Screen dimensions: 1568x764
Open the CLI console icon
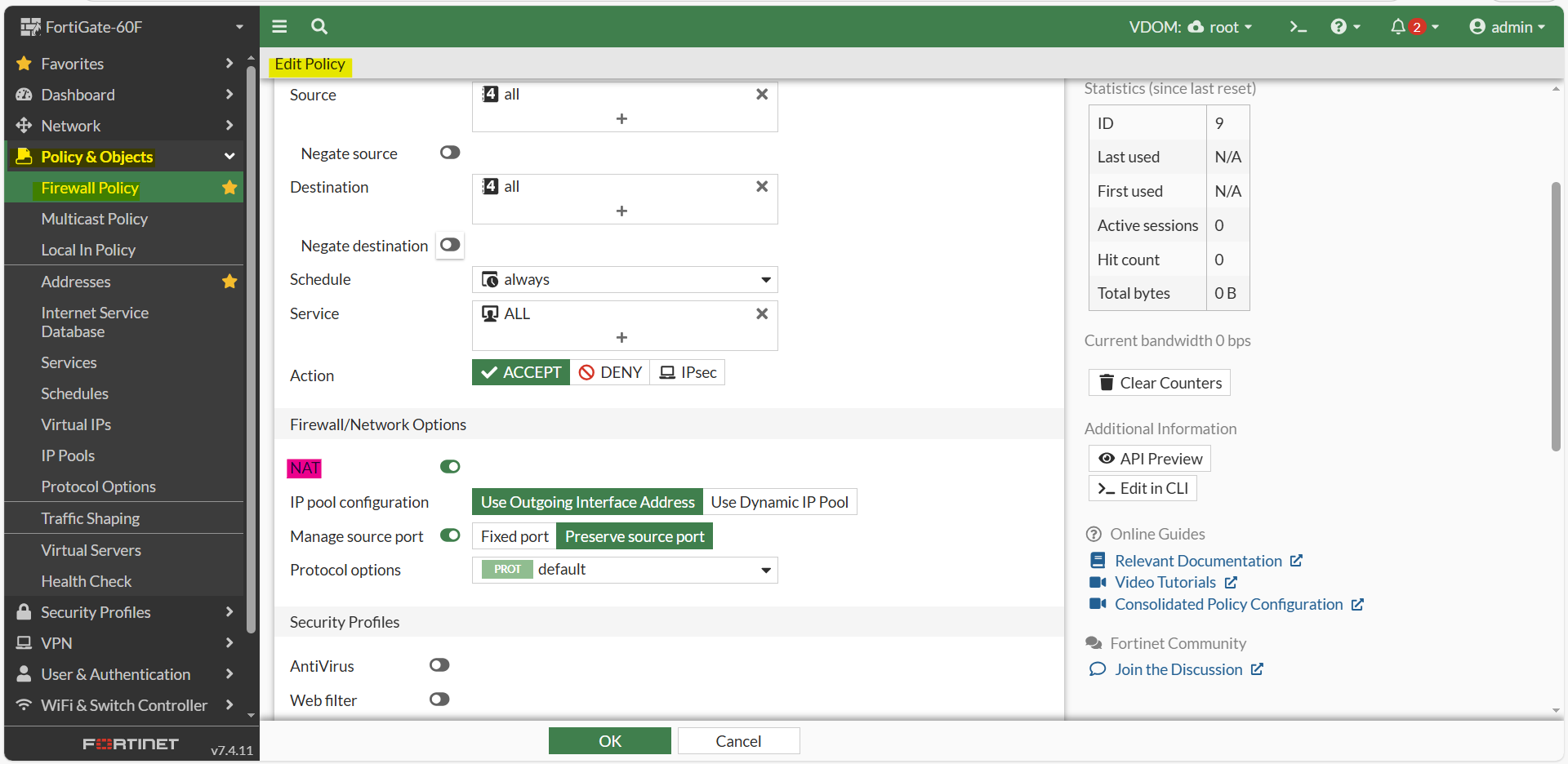tap(1298, 27)
